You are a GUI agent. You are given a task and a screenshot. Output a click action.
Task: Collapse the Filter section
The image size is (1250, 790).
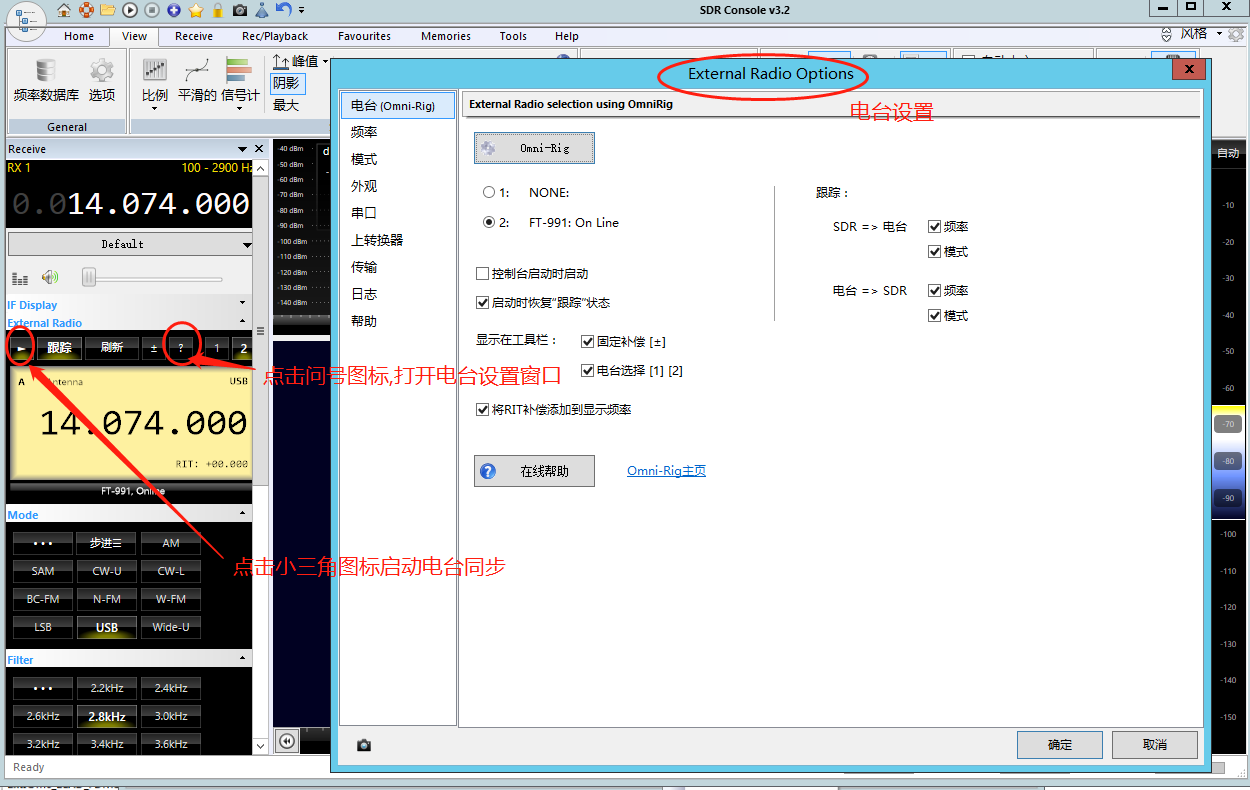tap(242, 659)
